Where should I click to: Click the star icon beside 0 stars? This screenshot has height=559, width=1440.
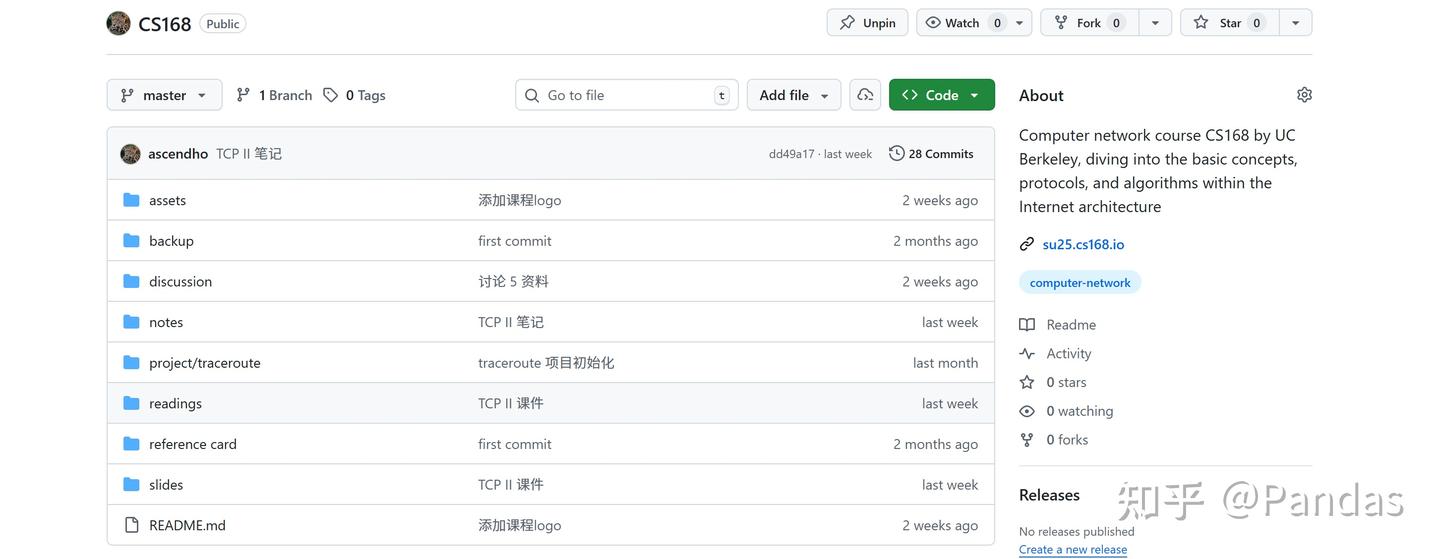pyautogui.click(x=1027, y=382)
